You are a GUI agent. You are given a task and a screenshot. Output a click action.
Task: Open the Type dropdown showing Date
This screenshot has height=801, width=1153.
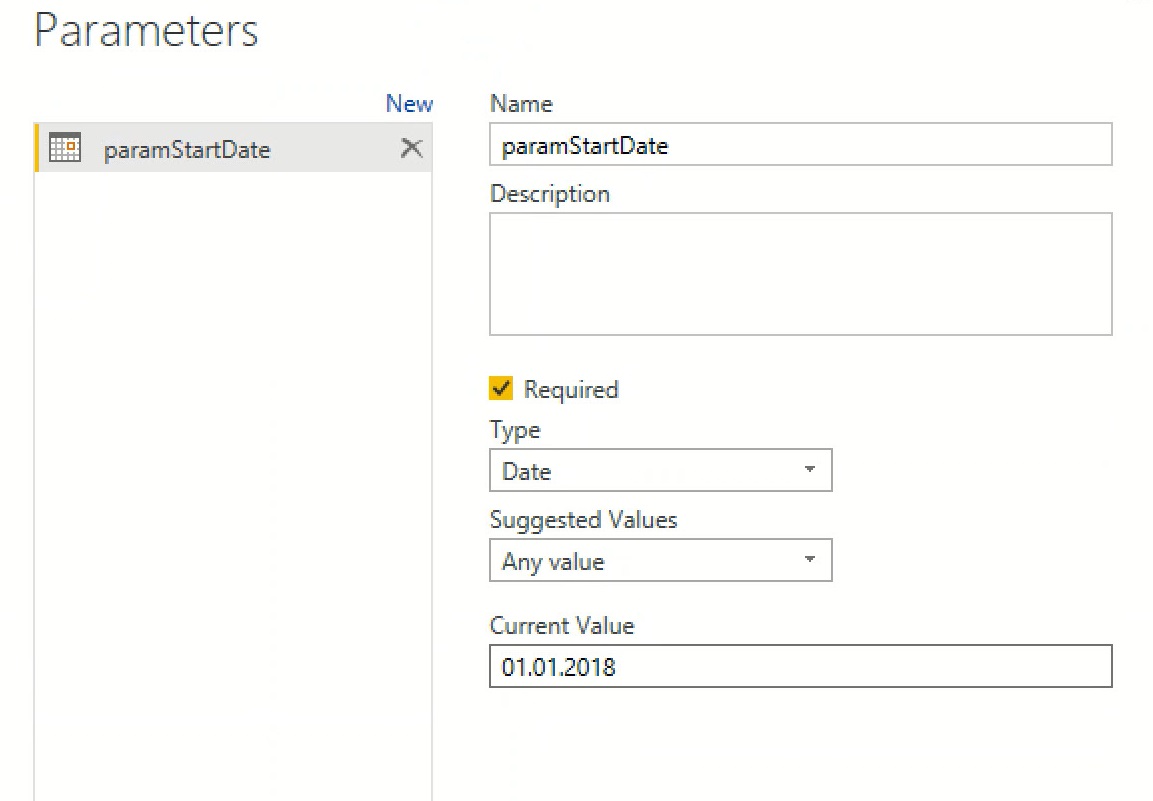pos(660,470)
